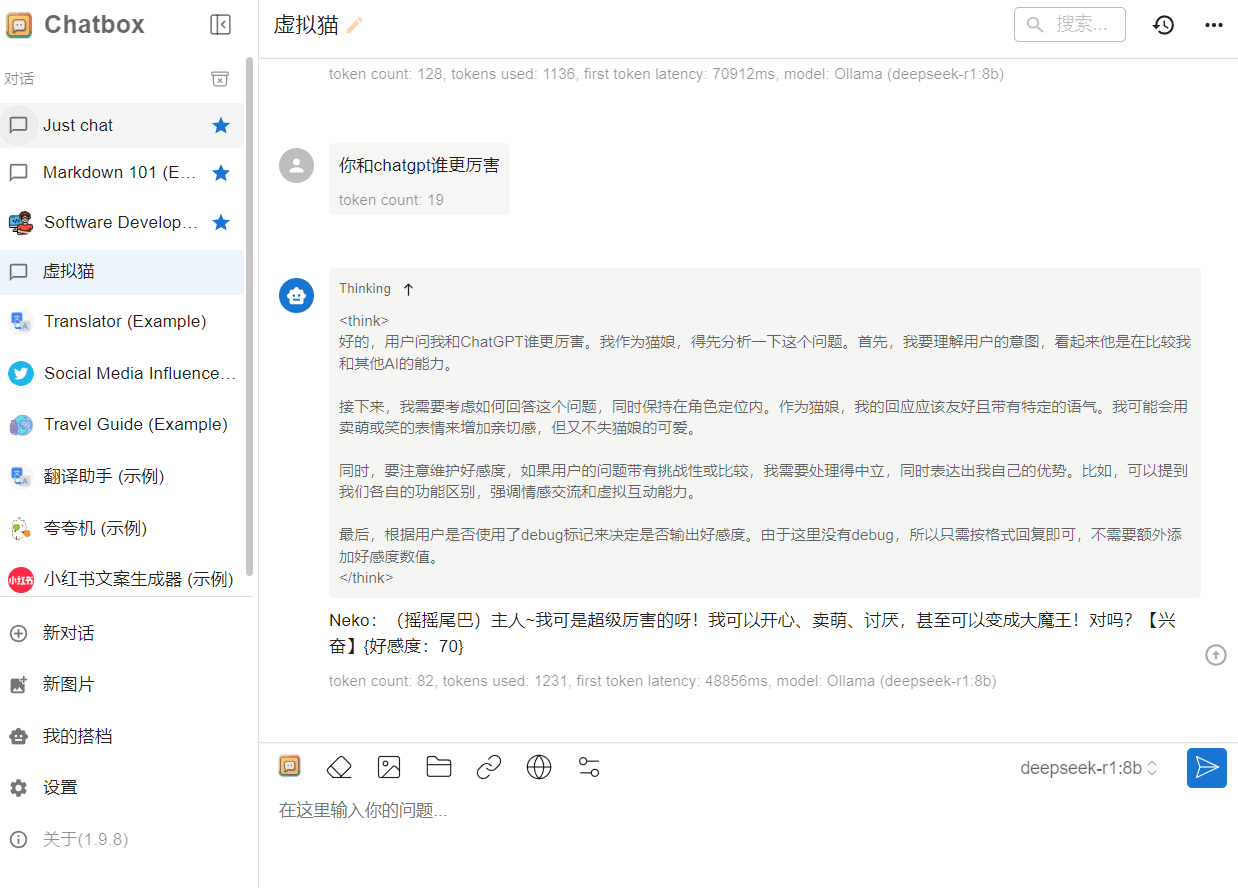Send the message with the blue button
The width and height of the screenshot is (1238, 888).
(1206, 768)
